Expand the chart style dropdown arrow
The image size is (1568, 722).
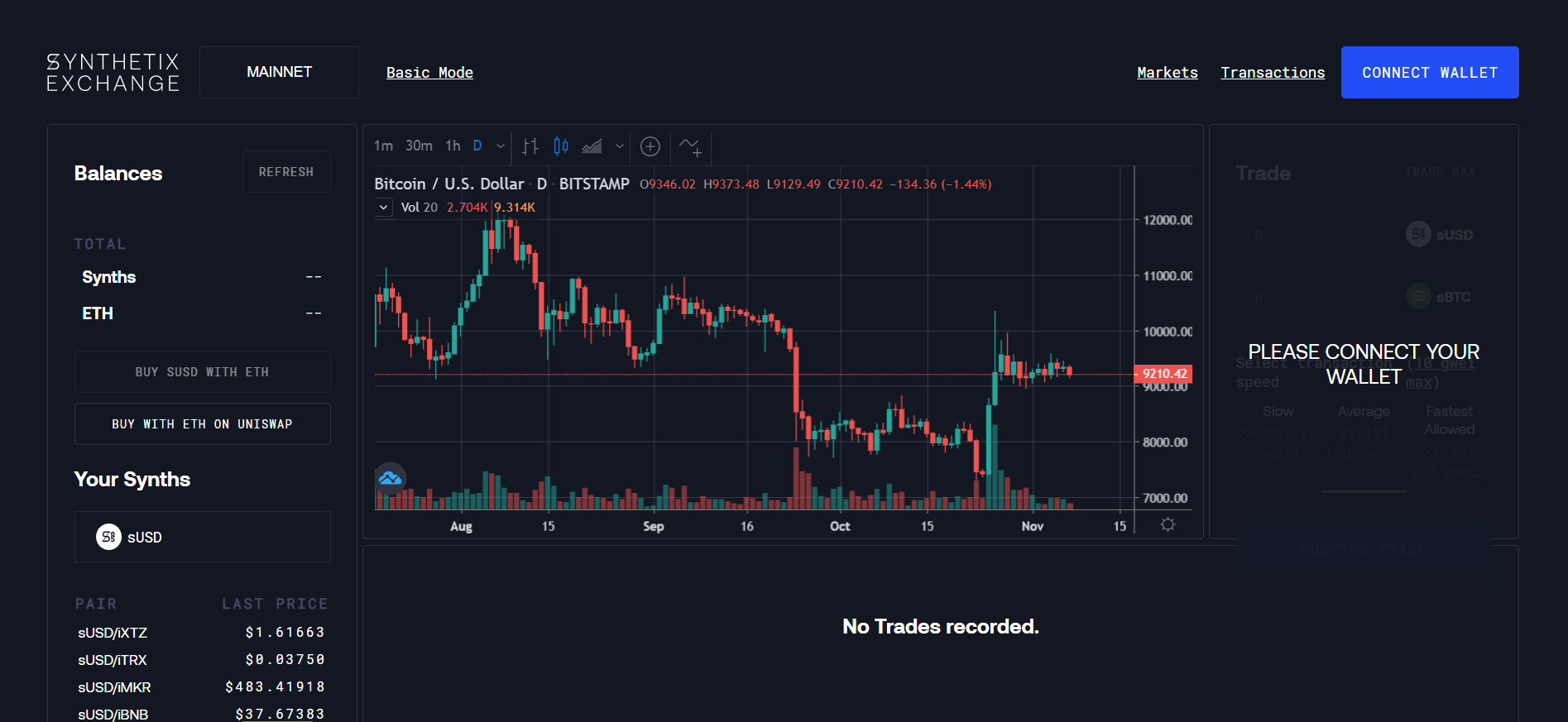point(620,146)
